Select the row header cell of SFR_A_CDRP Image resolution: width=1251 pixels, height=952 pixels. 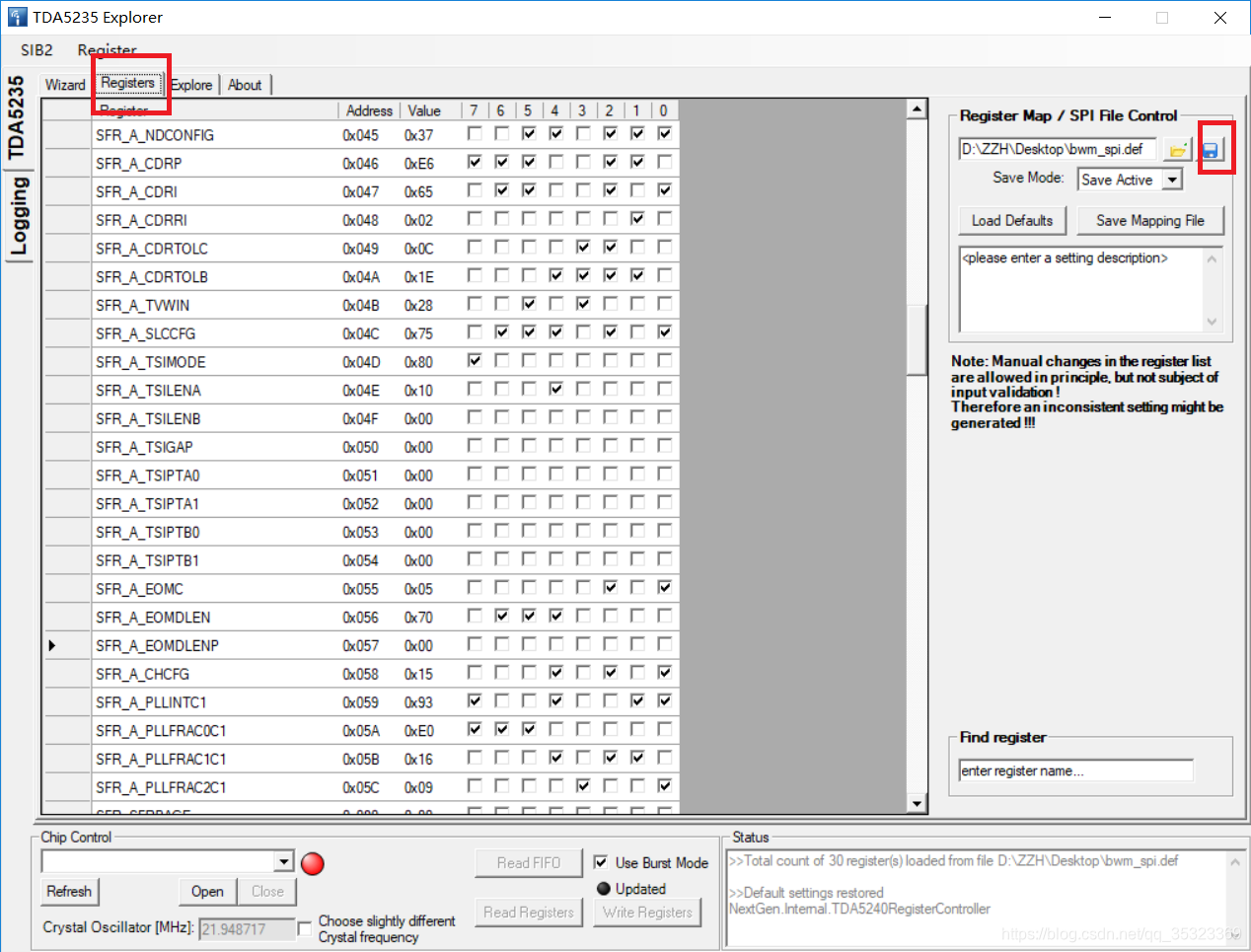(66, 163)
